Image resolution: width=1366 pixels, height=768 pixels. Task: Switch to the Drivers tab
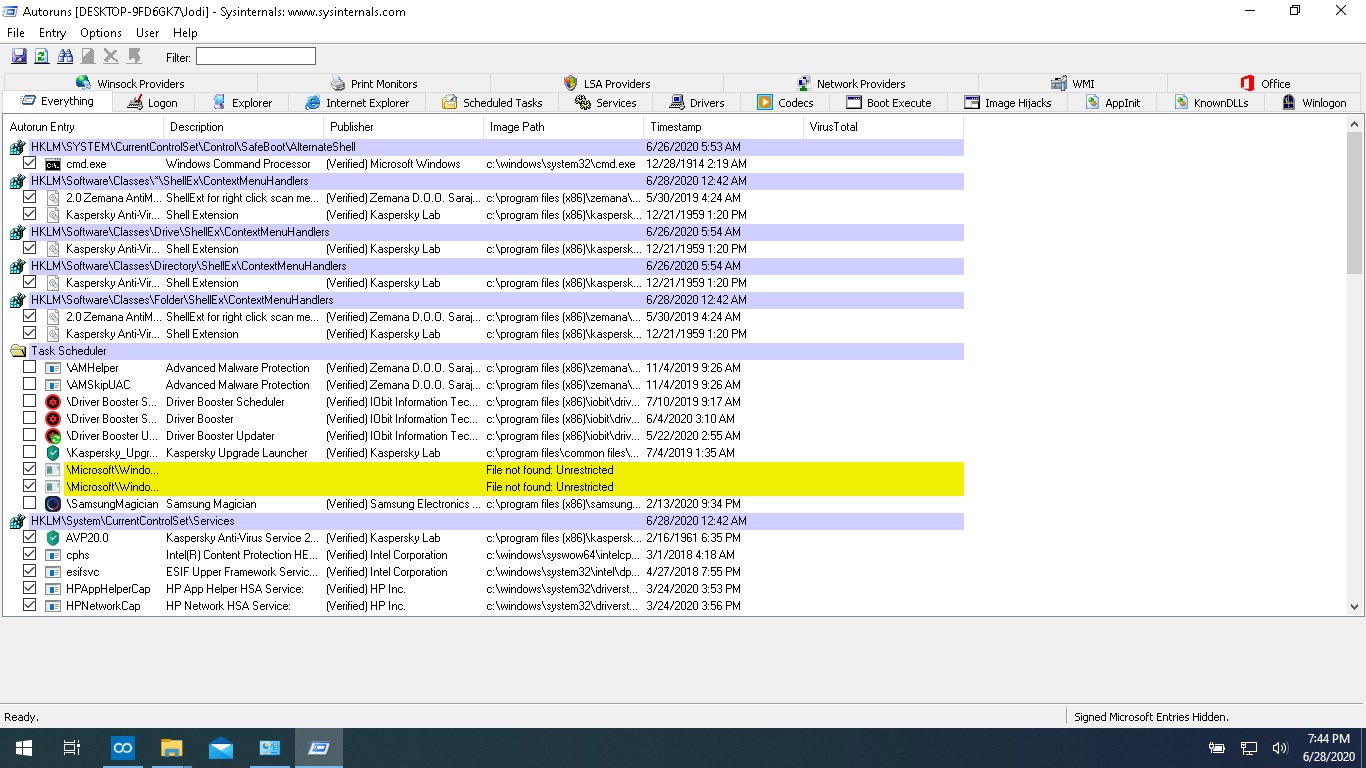[x=696, y=103]
